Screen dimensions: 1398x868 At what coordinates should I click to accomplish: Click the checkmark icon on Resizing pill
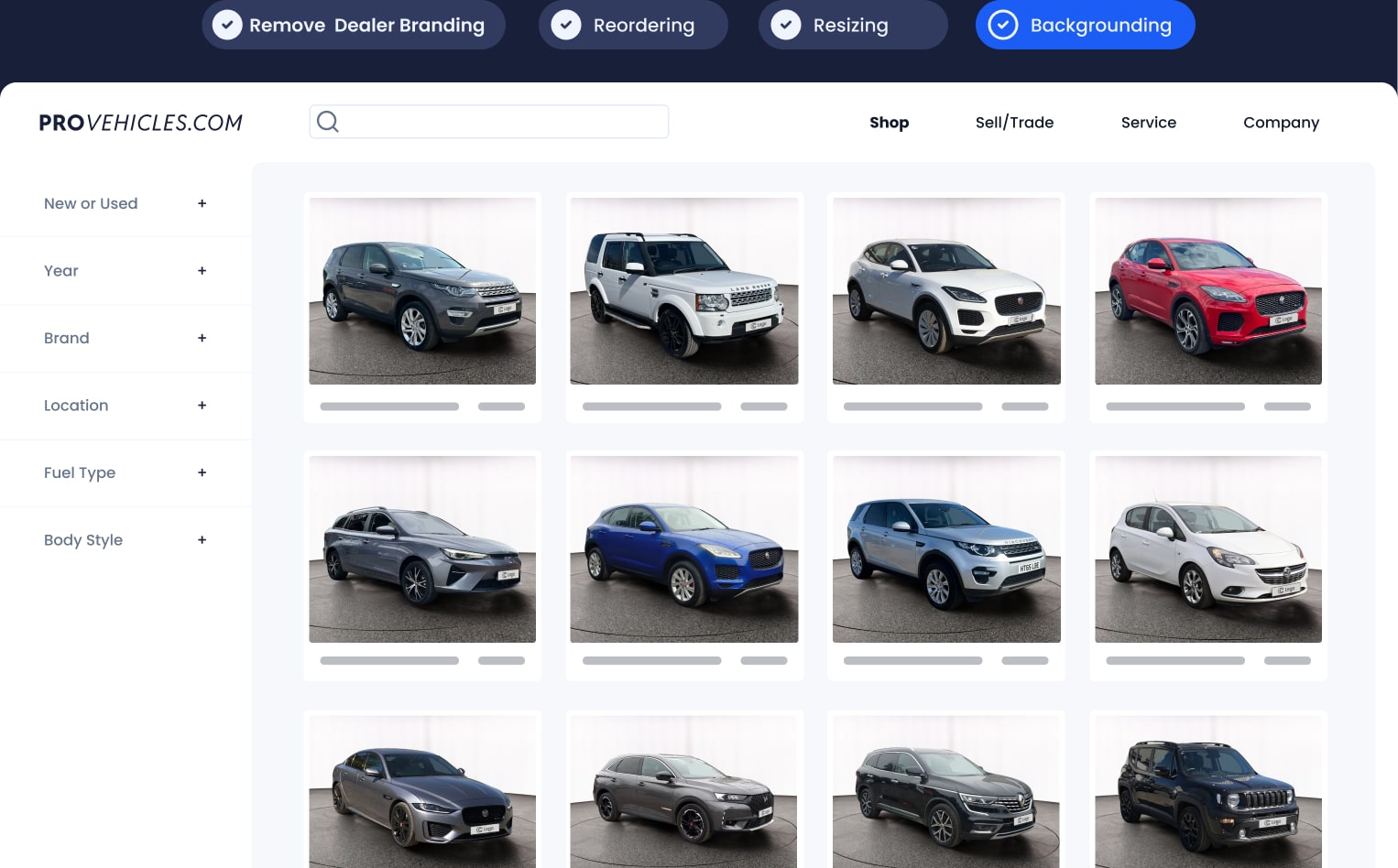coord(786,25)
